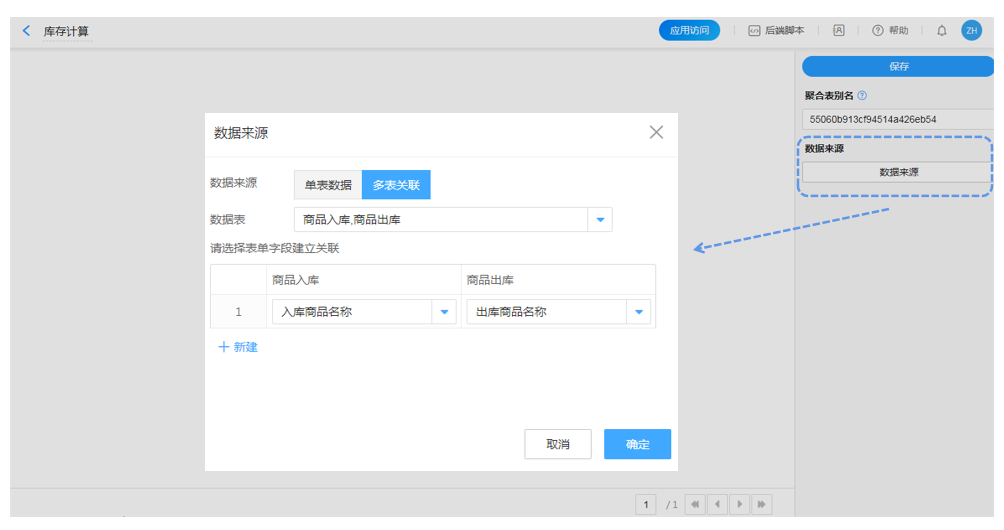Close the 数据来源 dialog with X
Viewport: 1004px width, 530px height.
coord(656,132)
